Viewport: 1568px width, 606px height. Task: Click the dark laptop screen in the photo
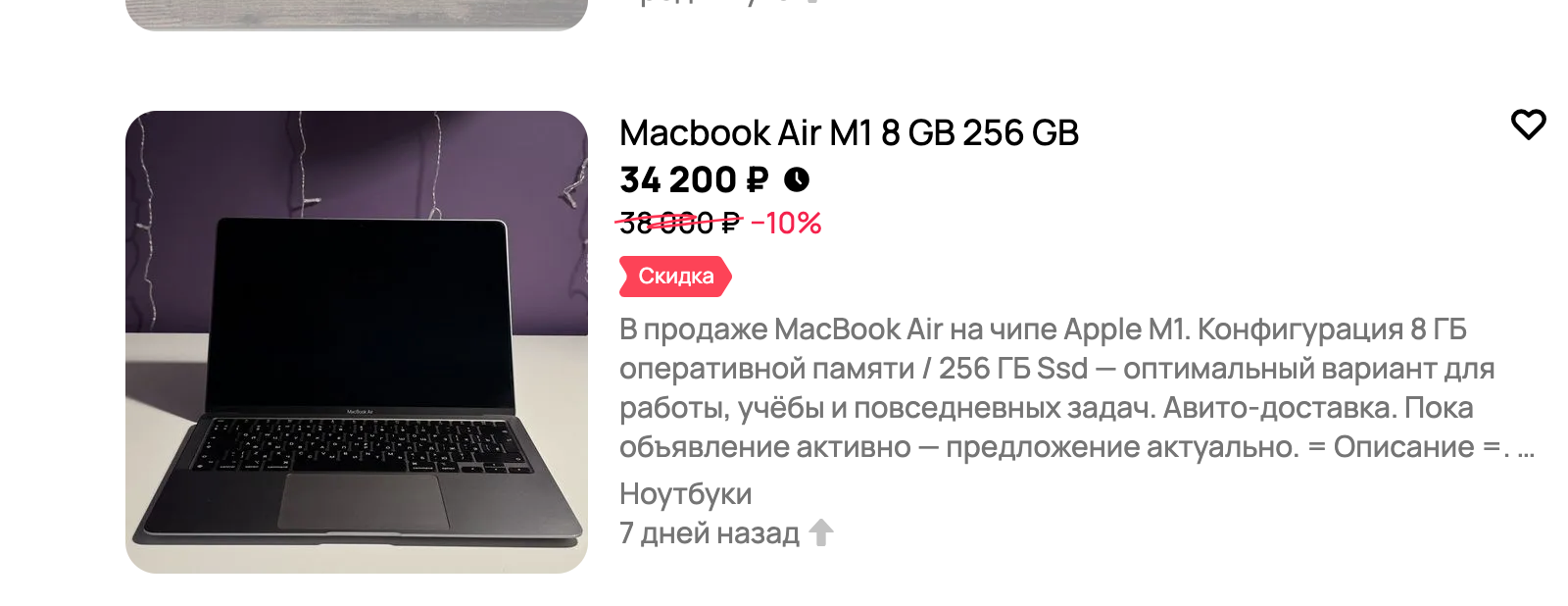click(361, 312)
